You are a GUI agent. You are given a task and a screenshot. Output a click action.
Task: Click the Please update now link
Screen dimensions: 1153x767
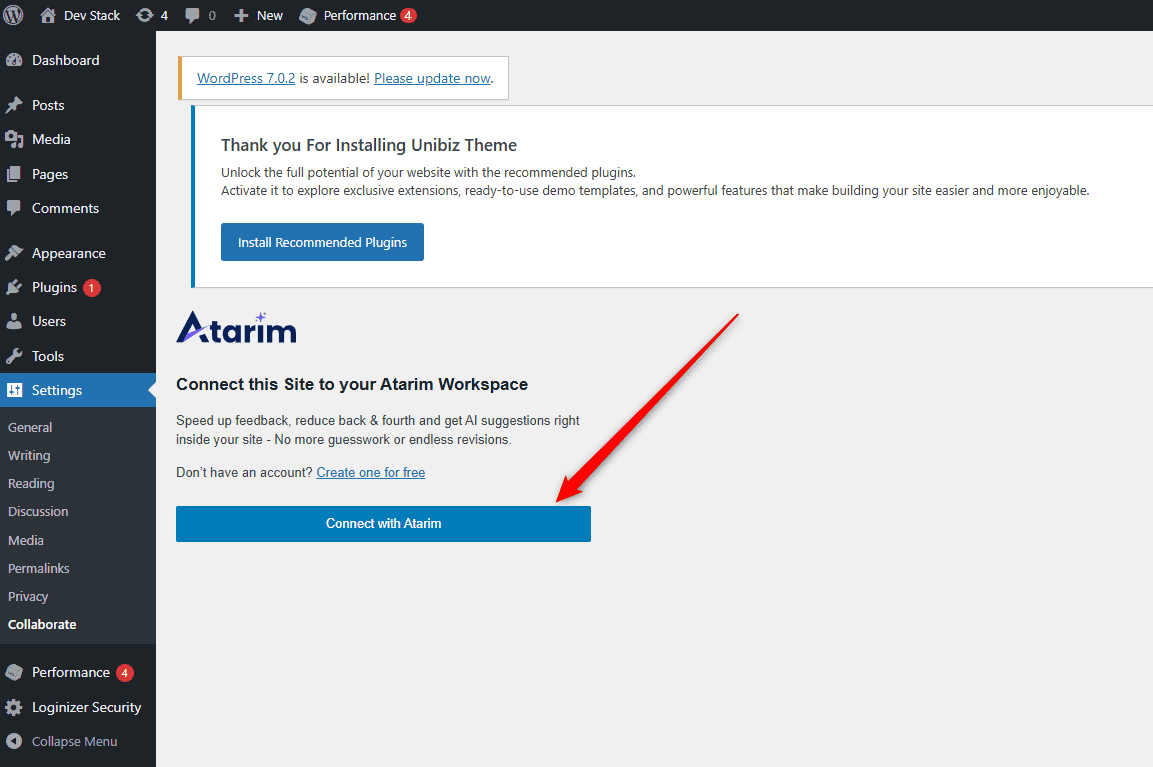(x=432, y=78)
